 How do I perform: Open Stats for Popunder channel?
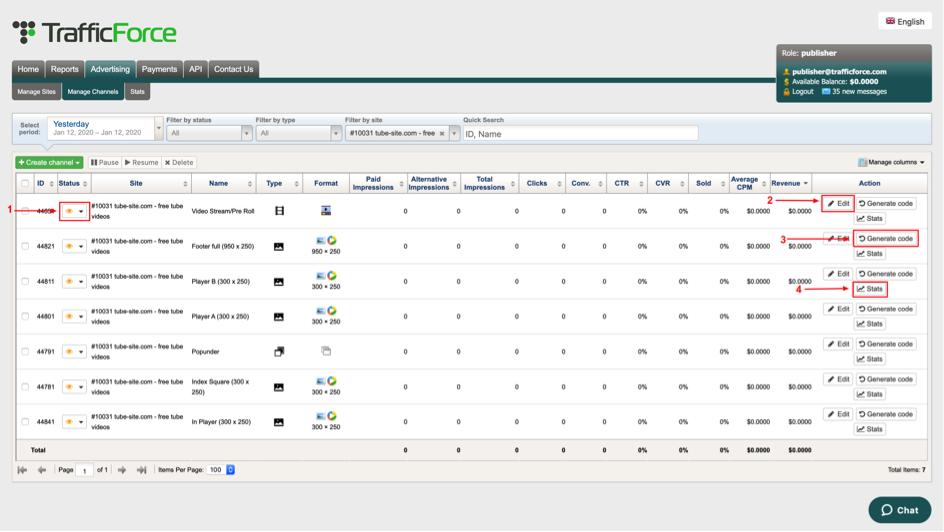pyautogui.click(x=870, y=359)
